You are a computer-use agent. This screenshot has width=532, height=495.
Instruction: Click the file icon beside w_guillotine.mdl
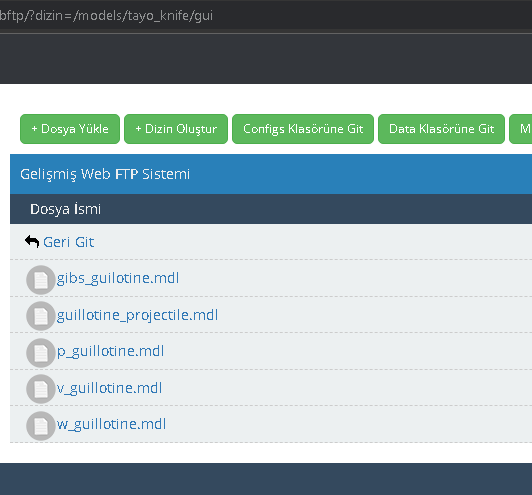point(41,426)
